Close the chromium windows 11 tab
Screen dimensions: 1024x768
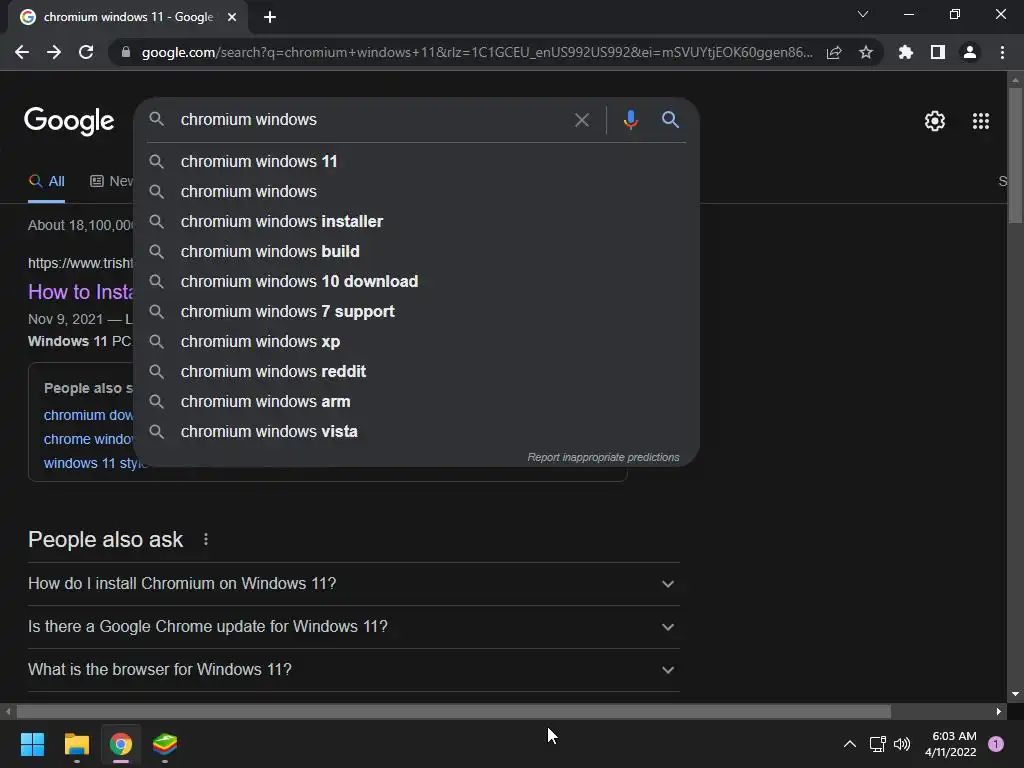232,17
